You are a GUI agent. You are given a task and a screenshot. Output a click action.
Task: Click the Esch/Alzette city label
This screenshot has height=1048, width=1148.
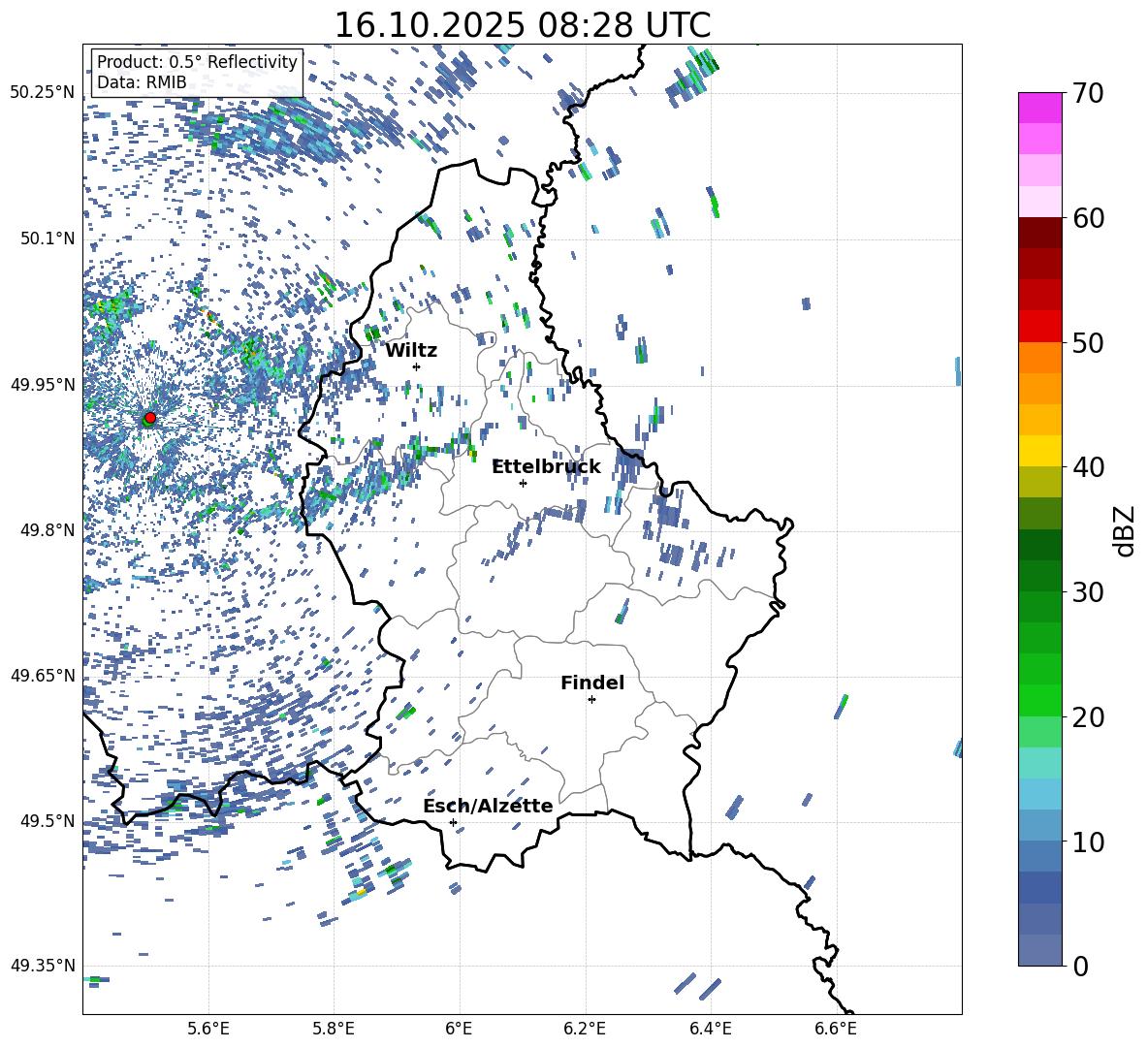coord(488,806)
